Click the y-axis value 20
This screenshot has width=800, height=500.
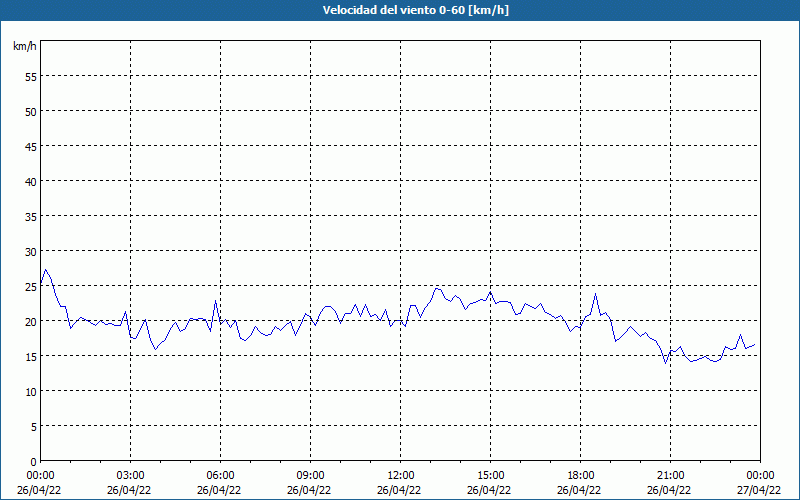click(x=31, y=321)
